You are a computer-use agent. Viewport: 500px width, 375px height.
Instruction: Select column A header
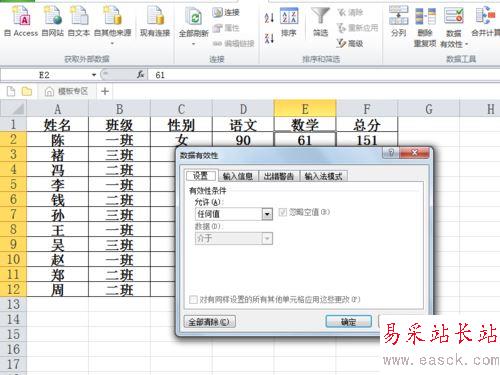(57, 109)
